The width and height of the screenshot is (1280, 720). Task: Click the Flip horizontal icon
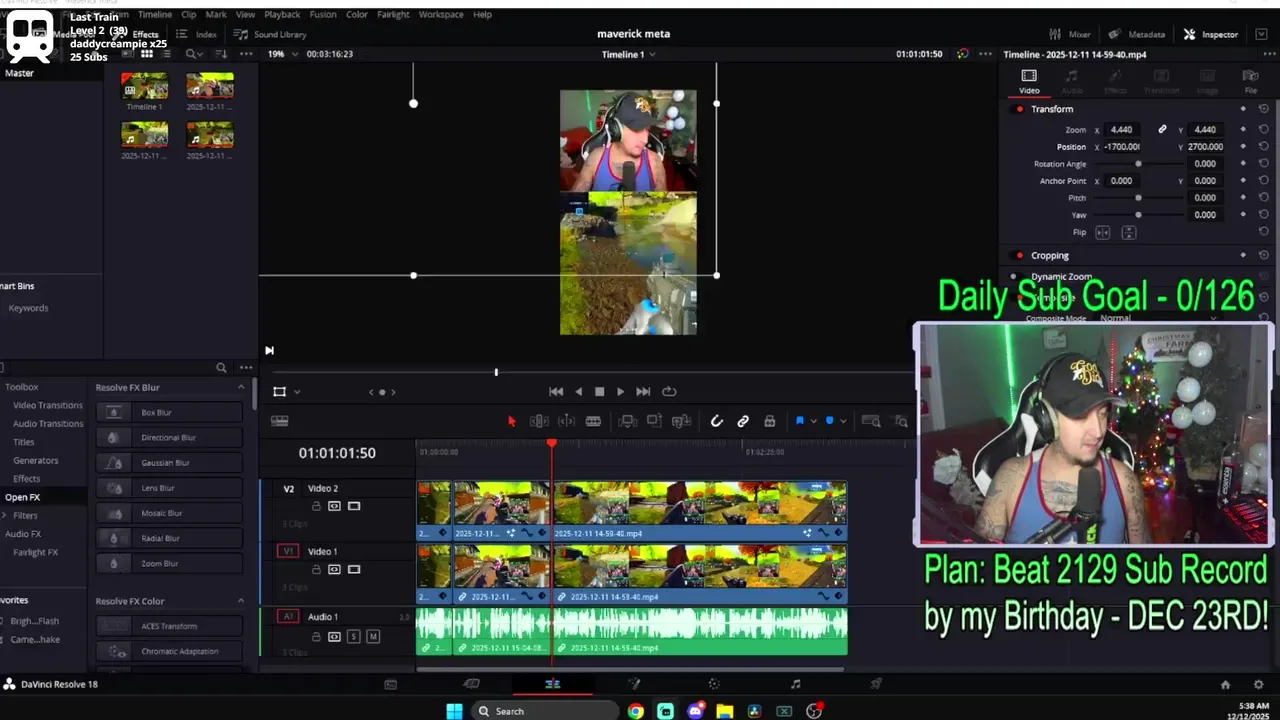(x=1103, y=232)
